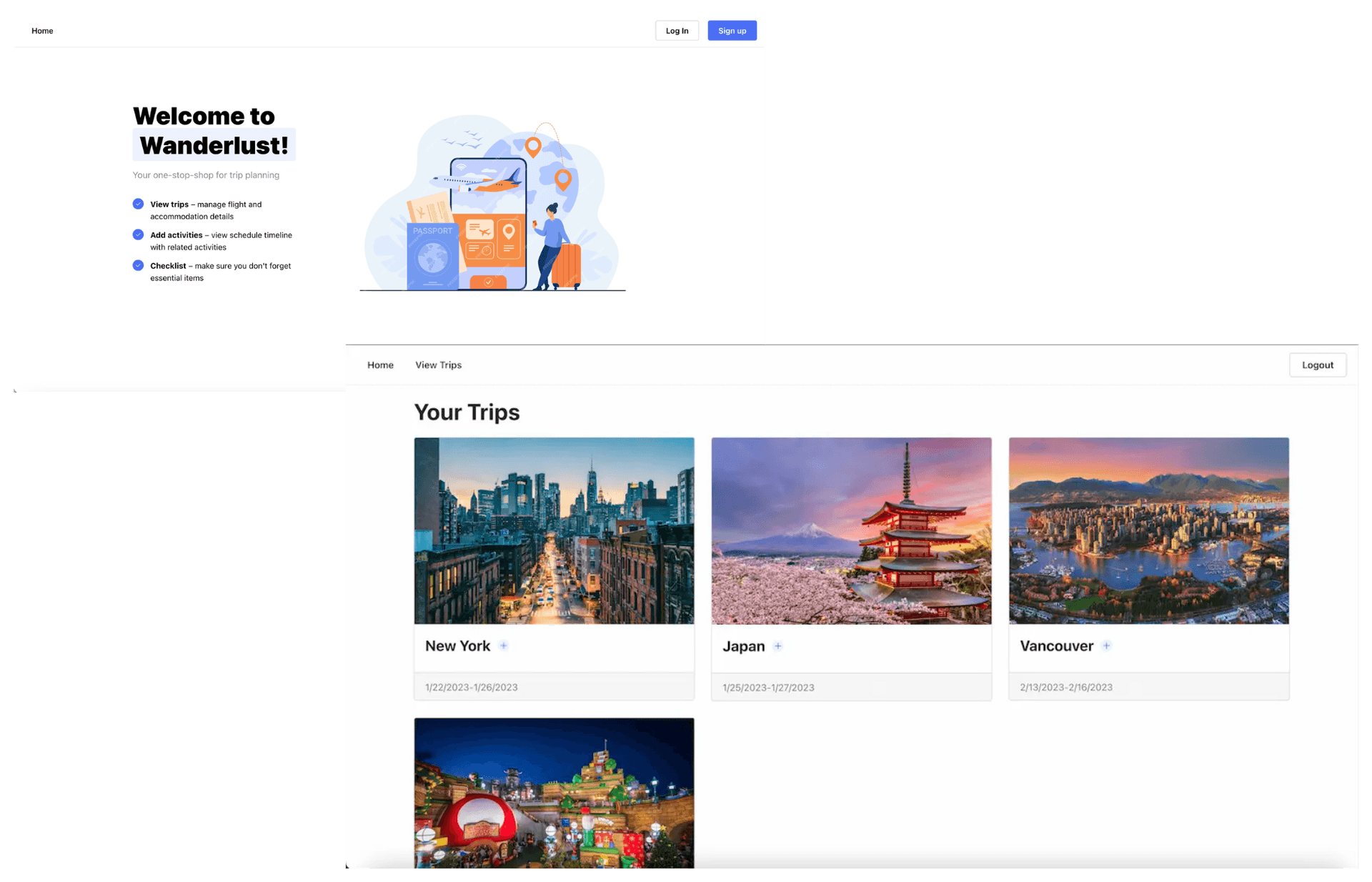Click the travel illustration with passport and phone

492,203
